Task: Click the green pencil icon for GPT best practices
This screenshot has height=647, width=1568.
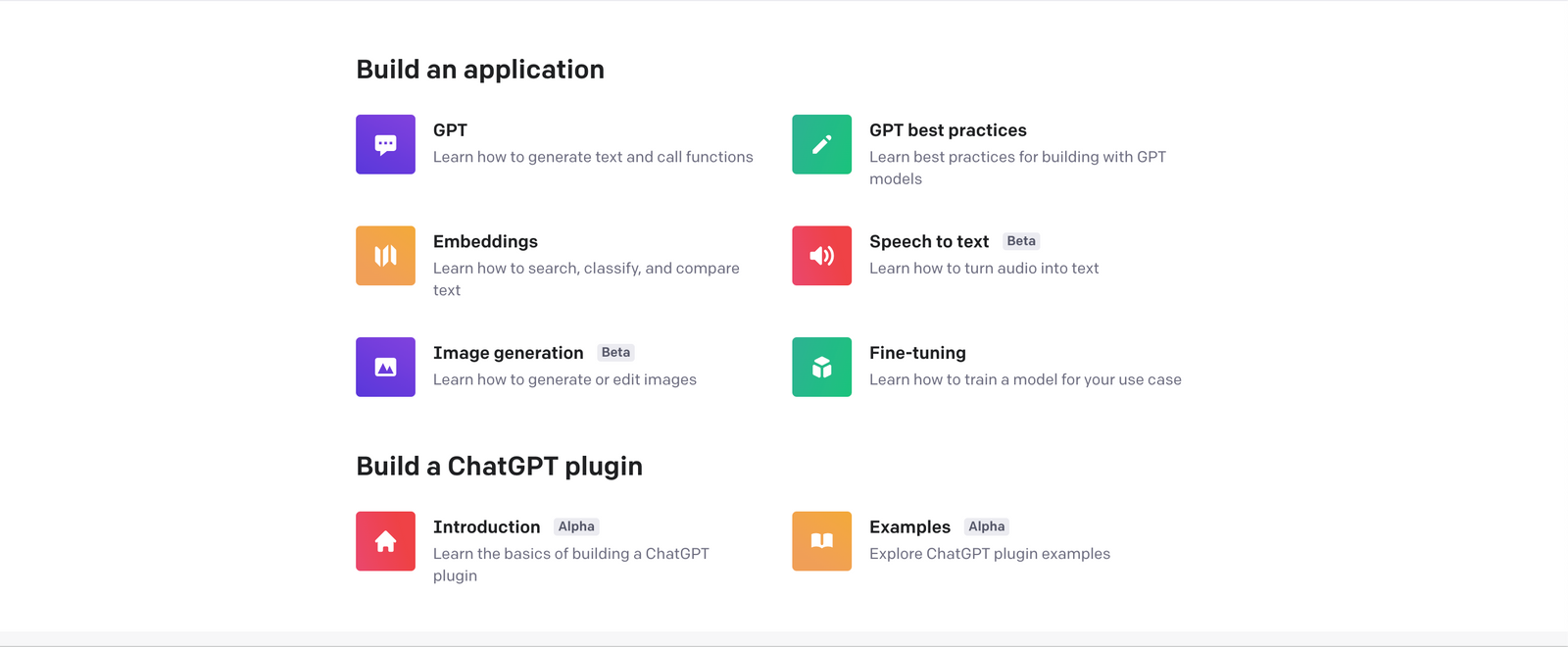Action: click(x=821, y=144)
